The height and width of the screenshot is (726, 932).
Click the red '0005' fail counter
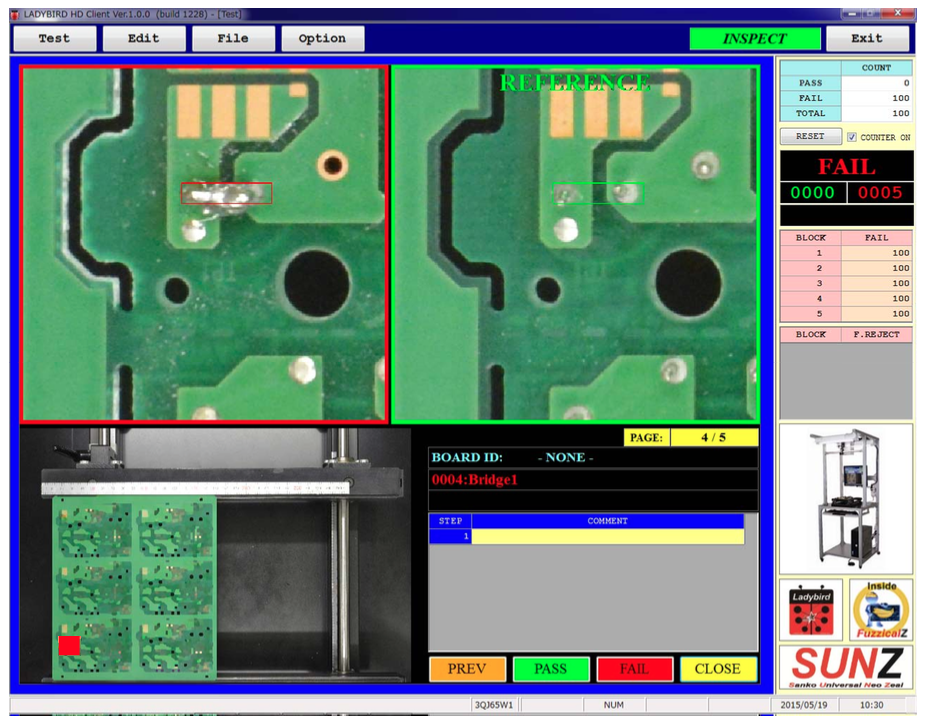[x=880, y=193]
